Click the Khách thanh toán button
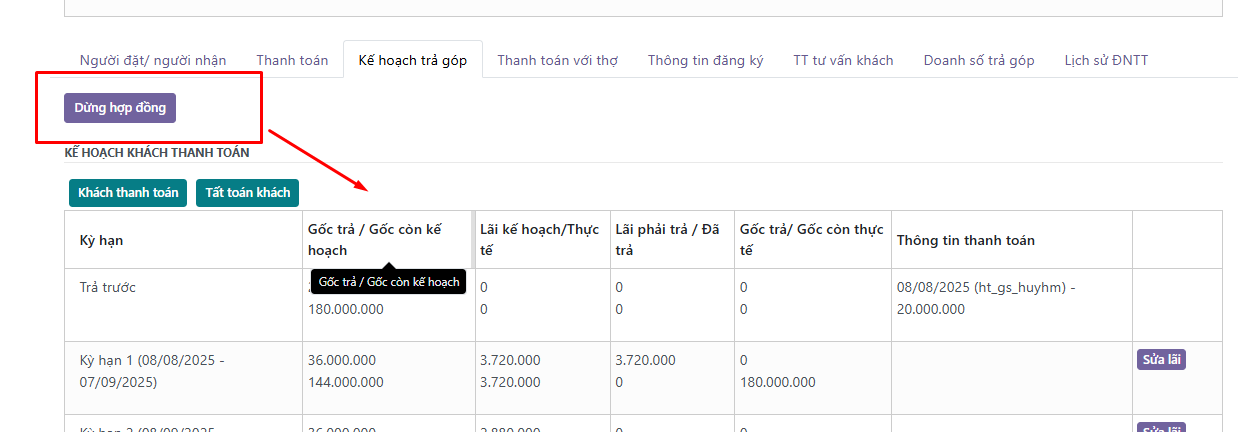1248x432 pixels. pyautogui.click(x=128, y=192)
